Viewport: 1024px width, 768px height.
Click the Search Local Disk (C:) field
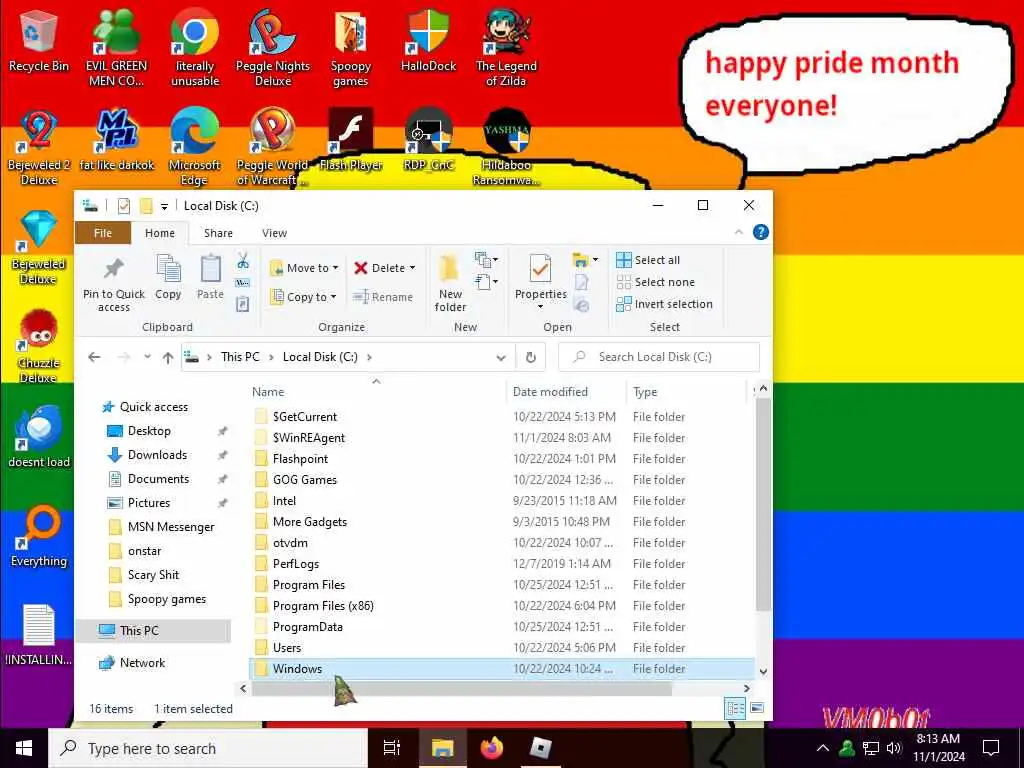[x=660, y=357]
